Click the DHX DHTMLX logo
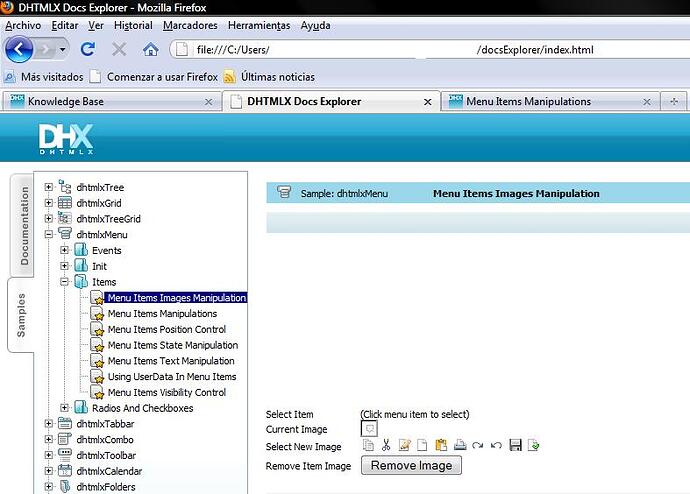Screen dimensions: 690x494 66,139
